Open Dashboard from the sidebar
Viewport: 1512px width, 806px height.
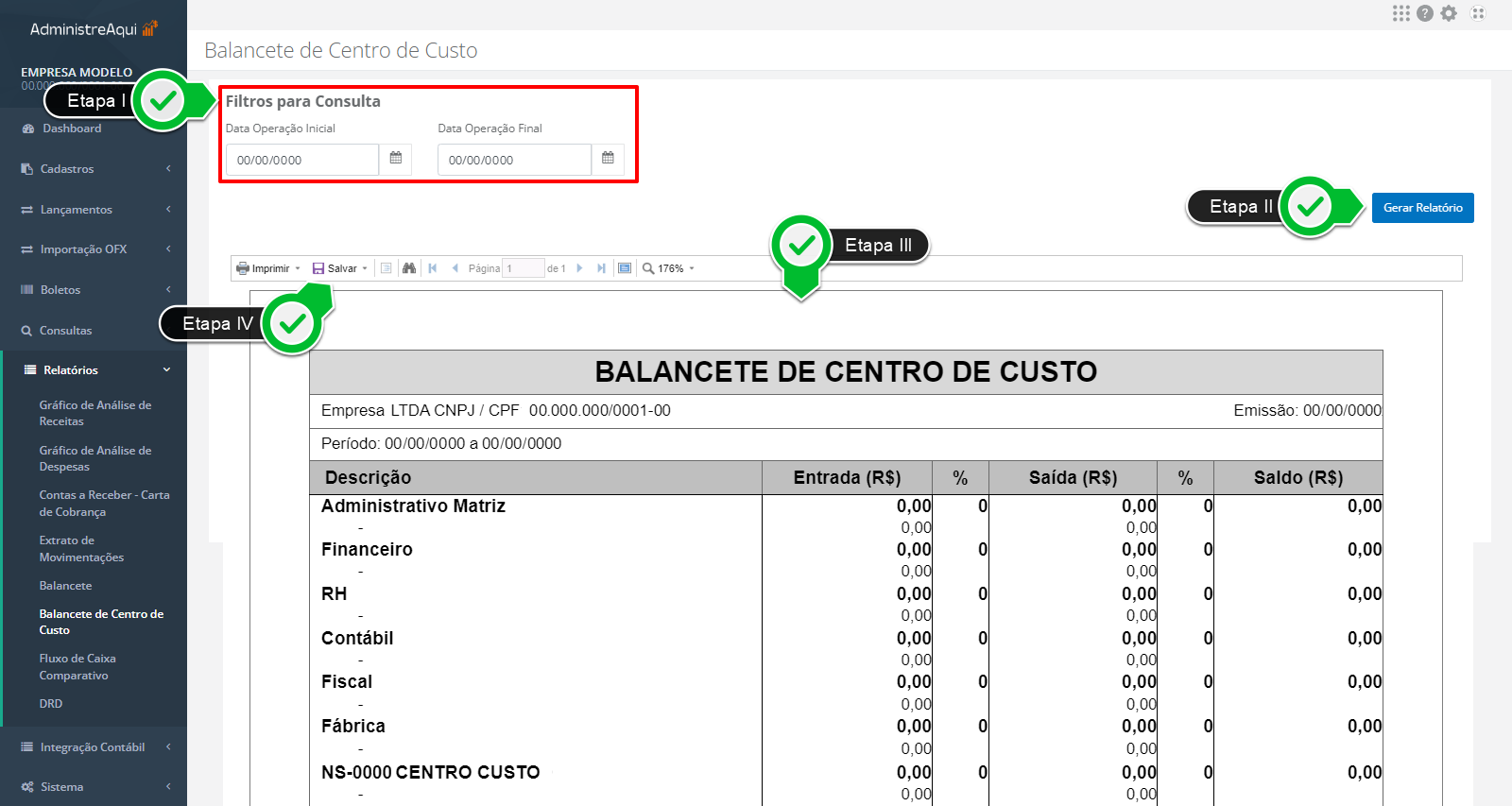click(x=71, y=129)
